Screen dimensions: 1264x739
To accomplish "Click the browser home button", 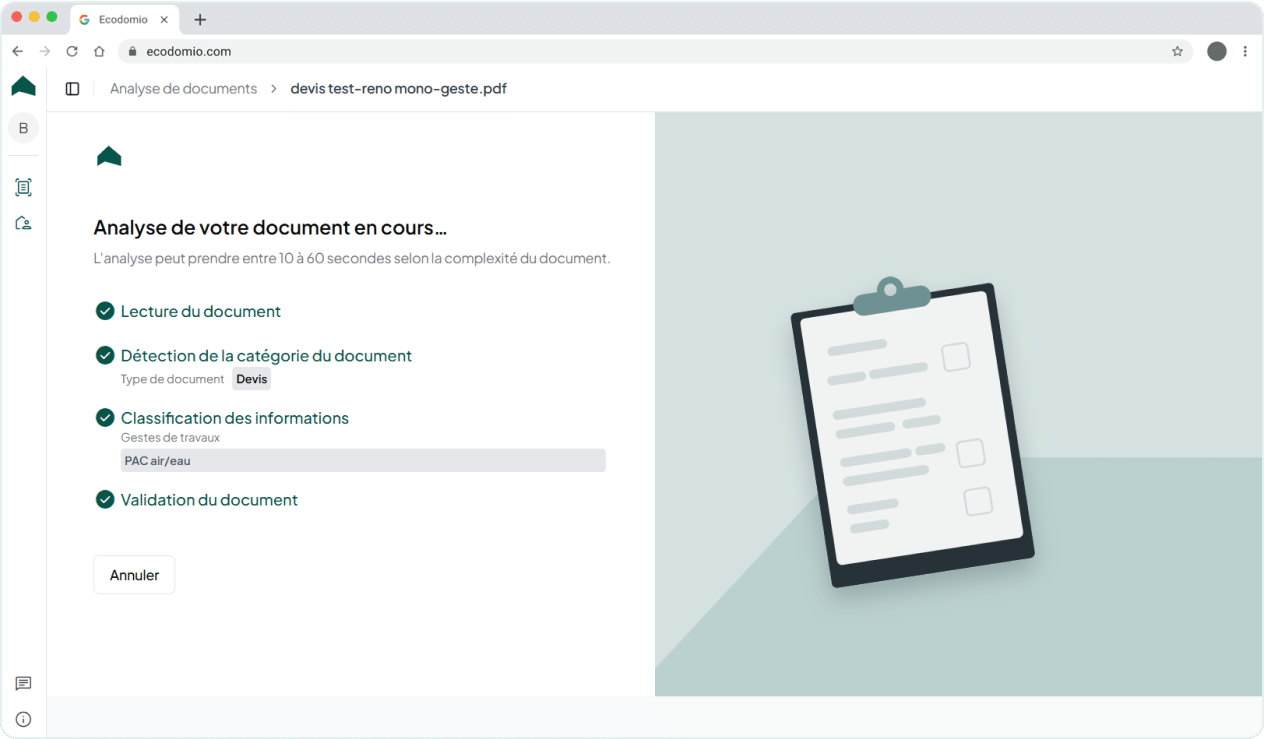I will [99, 51].
